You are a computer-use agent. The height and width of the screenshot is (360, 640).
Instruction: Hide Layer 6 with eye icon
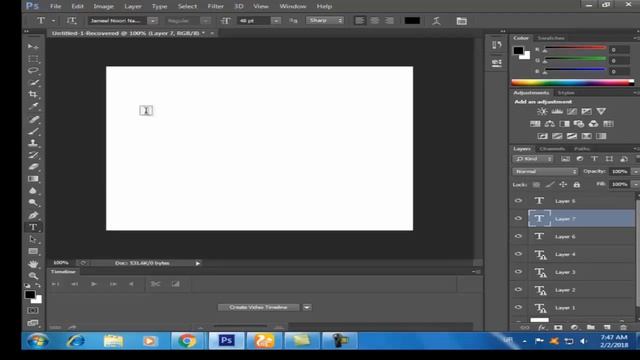point(518,236)
